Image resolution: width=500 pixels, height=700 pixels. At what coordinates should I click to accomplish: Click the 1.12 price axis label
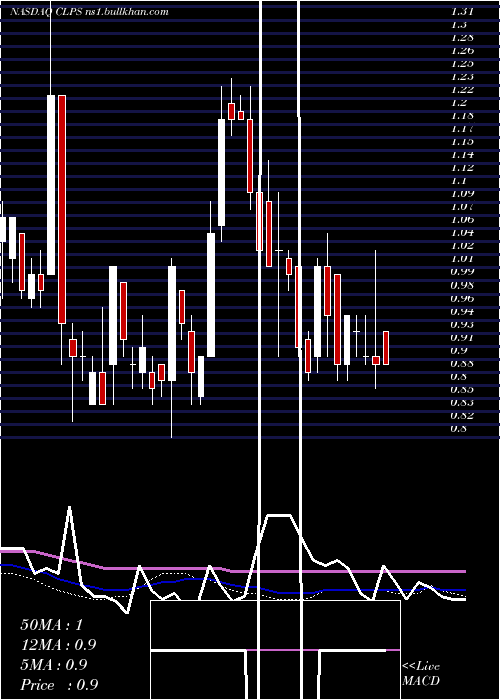[462, 168]
